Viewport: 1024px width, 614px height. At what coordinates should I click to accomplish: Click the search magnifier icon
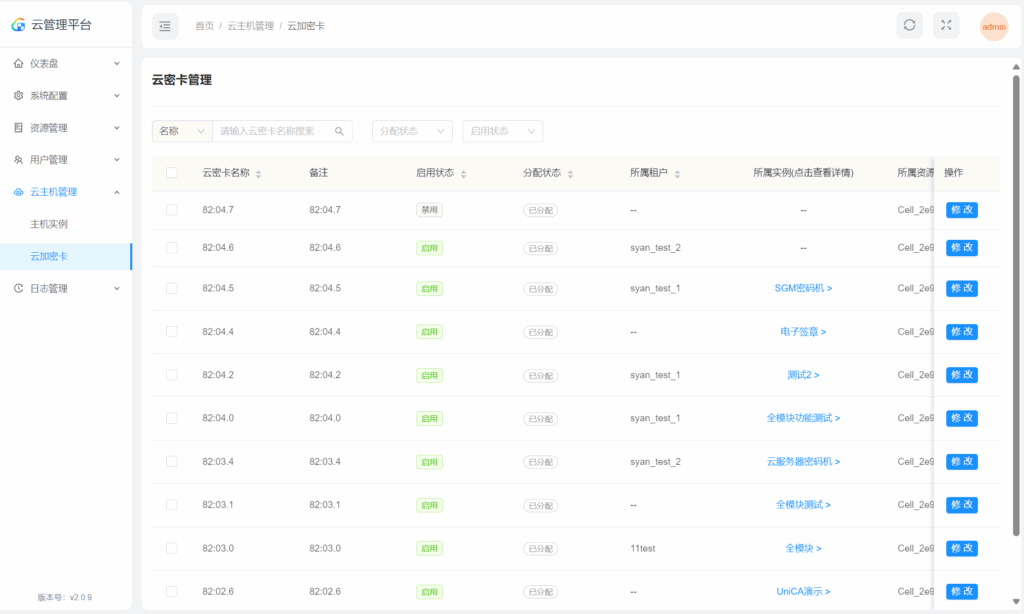[340, 131]
